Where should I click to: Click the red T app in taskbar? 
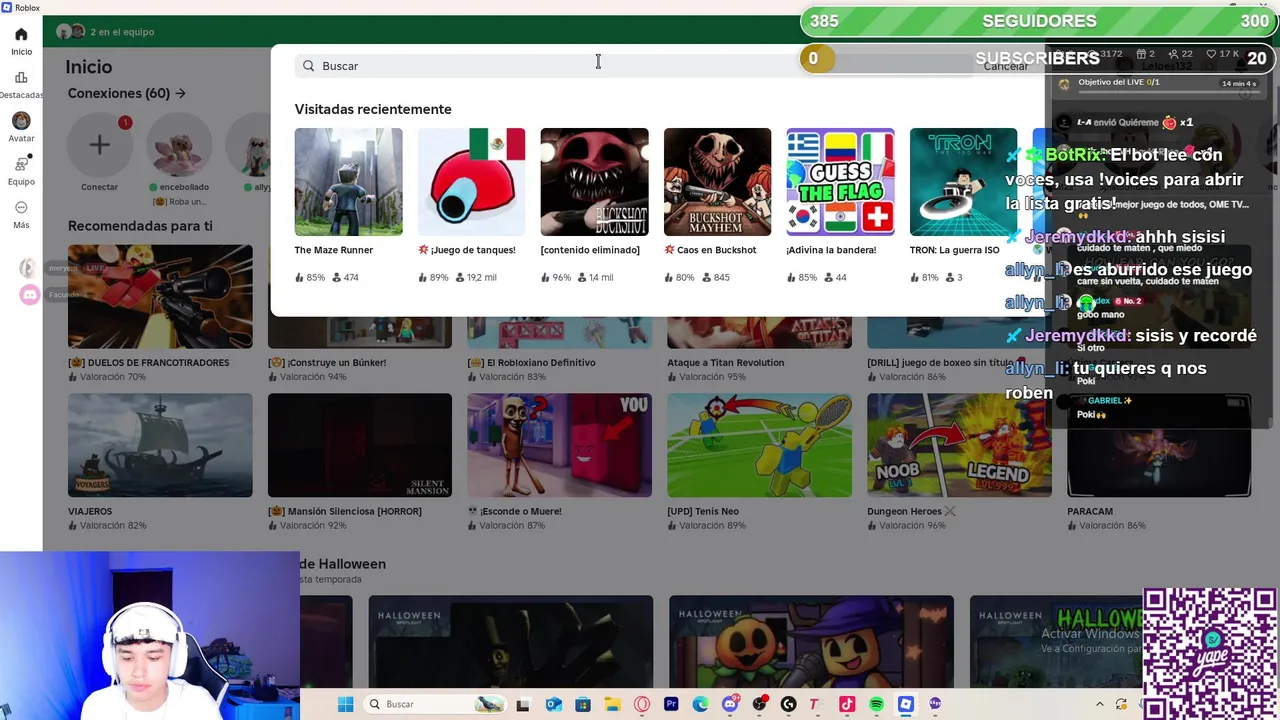[x=815, y=705]
